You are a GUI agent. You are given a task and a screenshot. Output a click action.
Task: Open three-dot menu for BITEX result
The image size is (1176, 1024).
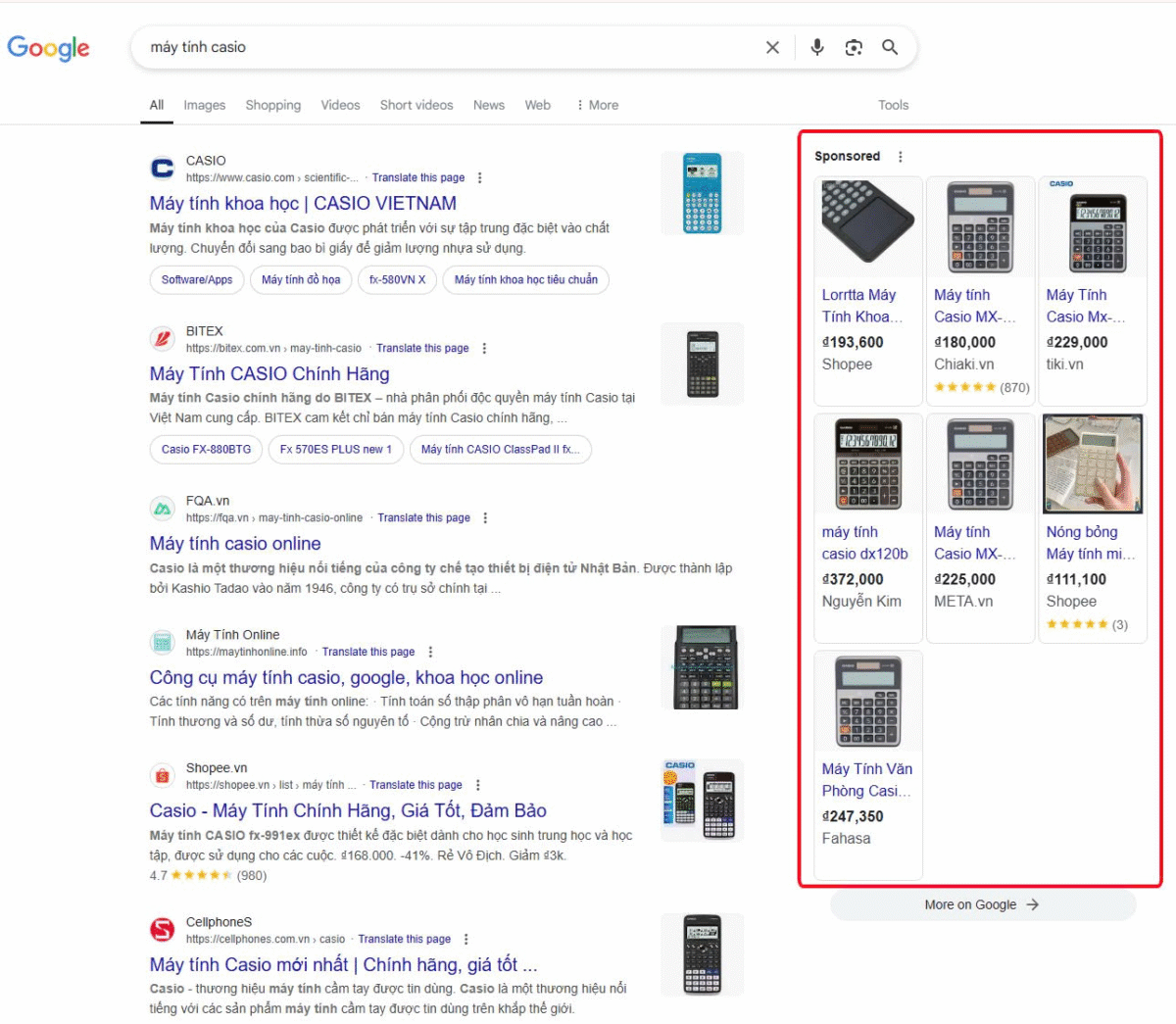(484, 348)
